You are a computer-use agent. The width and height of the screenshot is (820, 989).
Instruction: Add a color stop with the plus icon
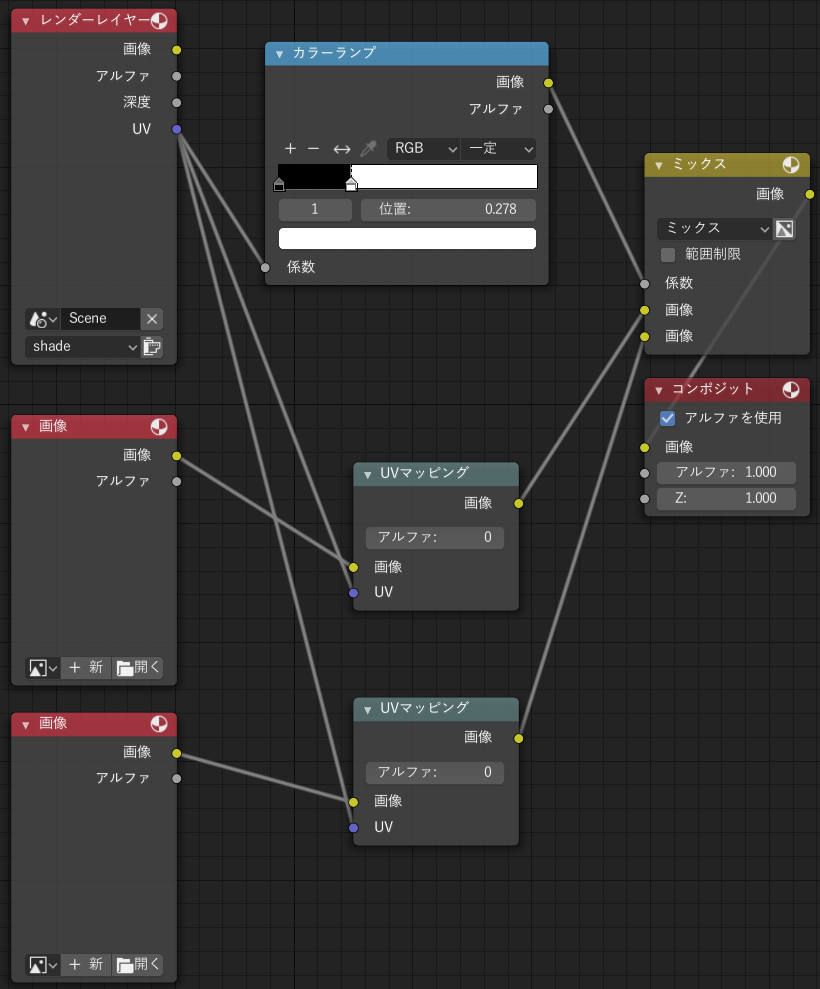click(x=290, y=148)
